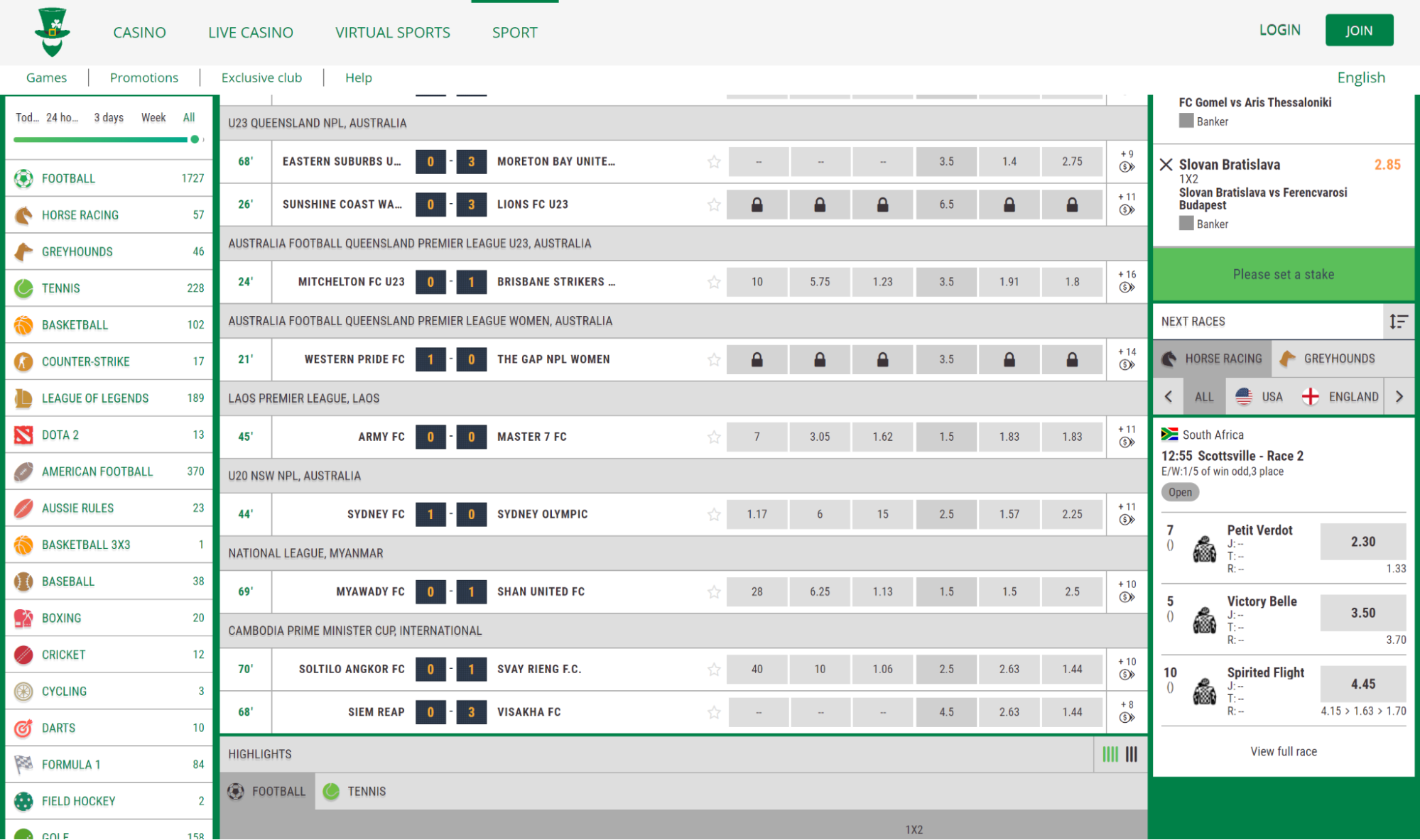
Task: Click the leprechaun hat site logo
Action: (53, 32)
